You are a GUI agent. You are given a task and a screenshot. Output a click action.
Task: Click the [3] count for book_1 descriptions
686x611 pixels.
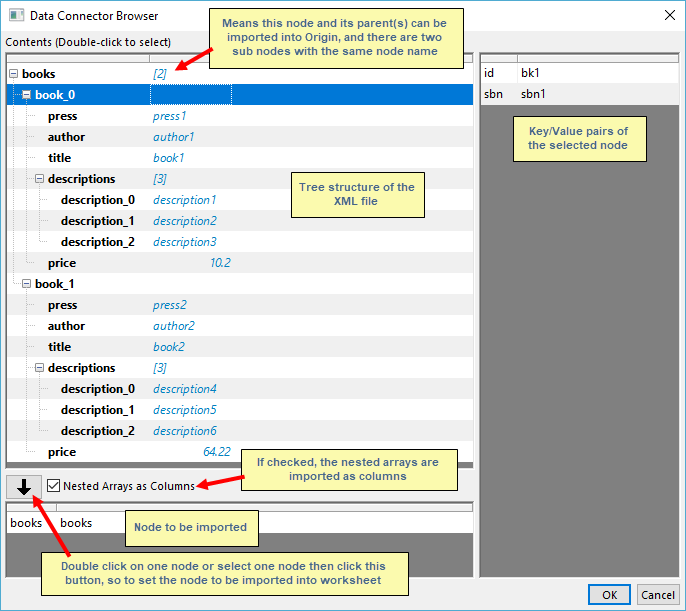tap(160, 368)
